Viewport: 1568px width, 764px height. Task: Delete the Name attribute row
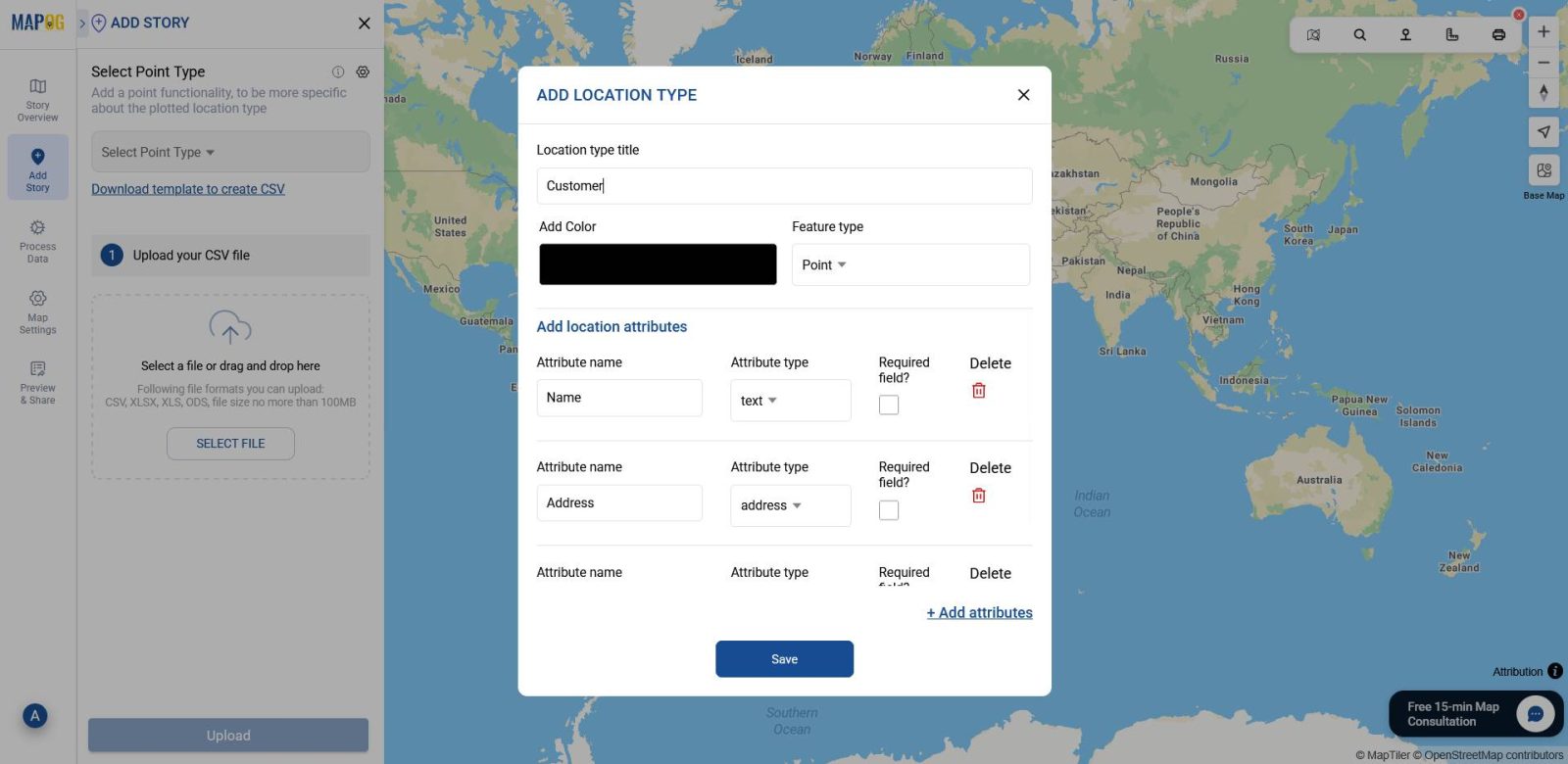tap(977, 390)
